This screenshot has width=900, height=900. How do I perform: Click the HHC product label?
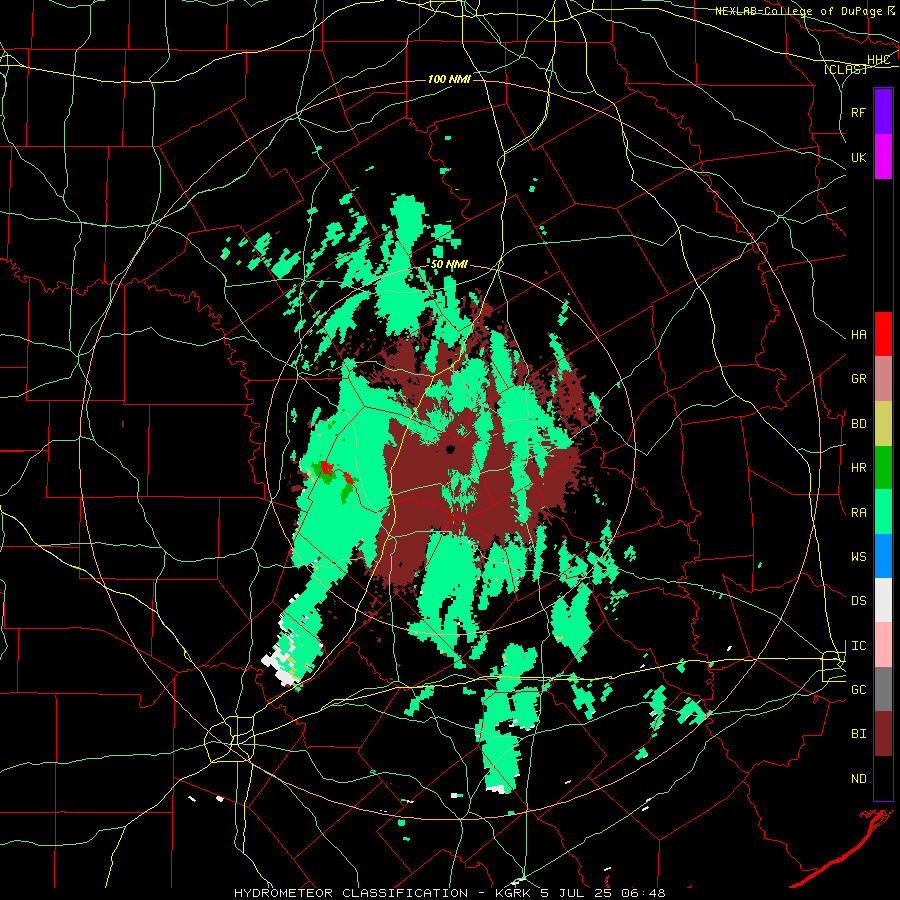coord(878,60)
